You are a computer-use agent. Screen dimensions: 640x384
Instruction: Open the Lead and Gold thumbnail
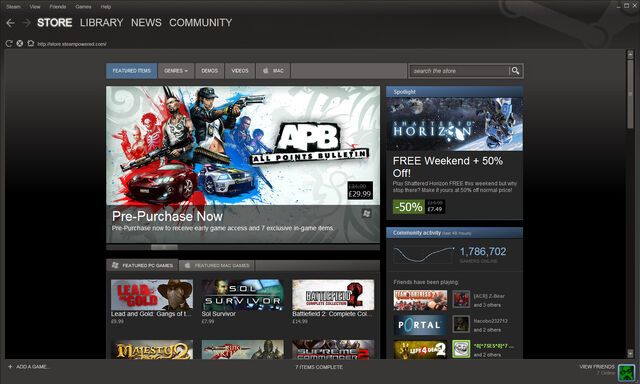click(152, 295)
